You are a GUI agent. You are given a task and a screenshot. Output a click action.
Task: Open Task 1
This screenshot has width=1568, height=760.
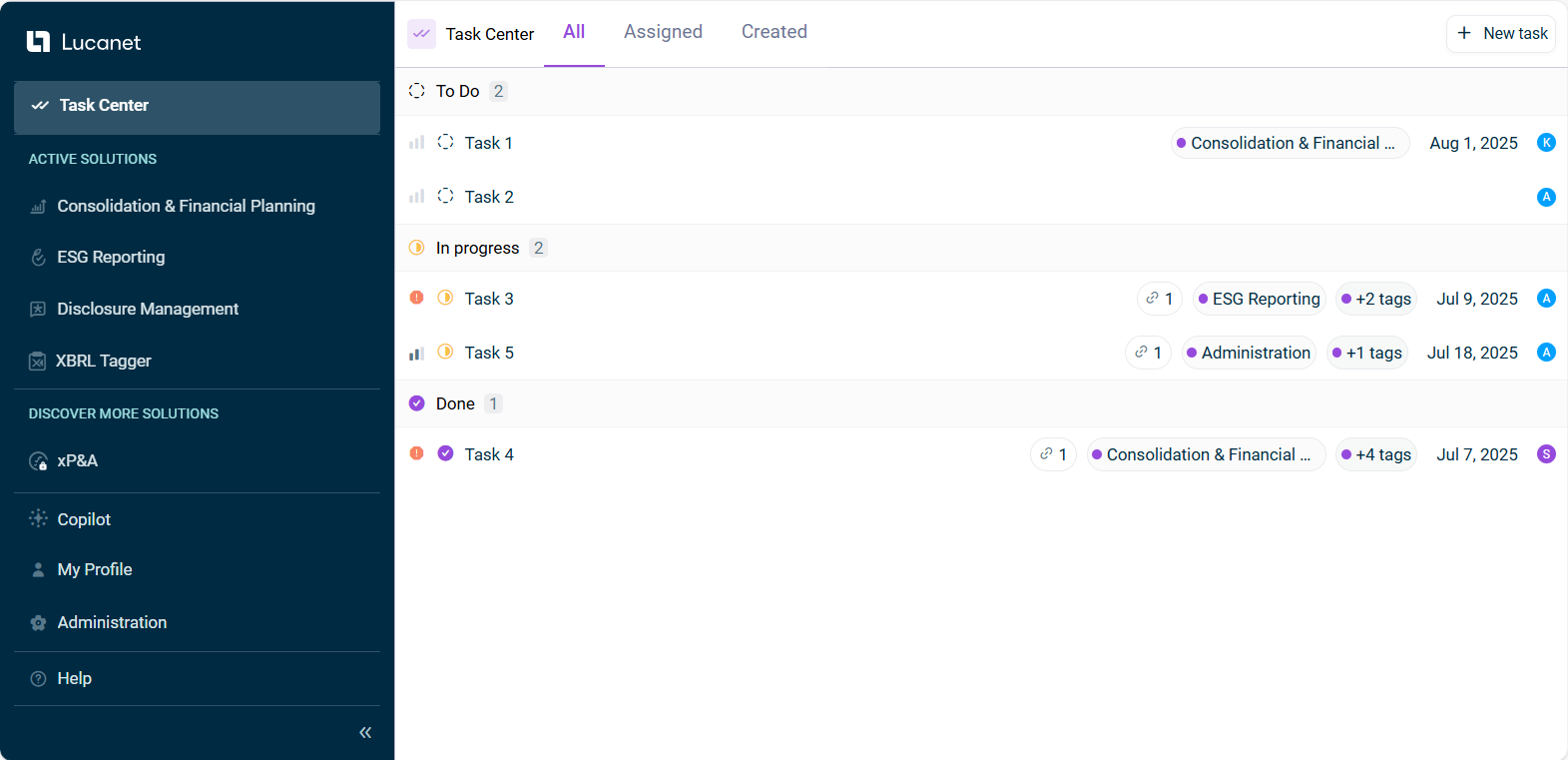489,143
